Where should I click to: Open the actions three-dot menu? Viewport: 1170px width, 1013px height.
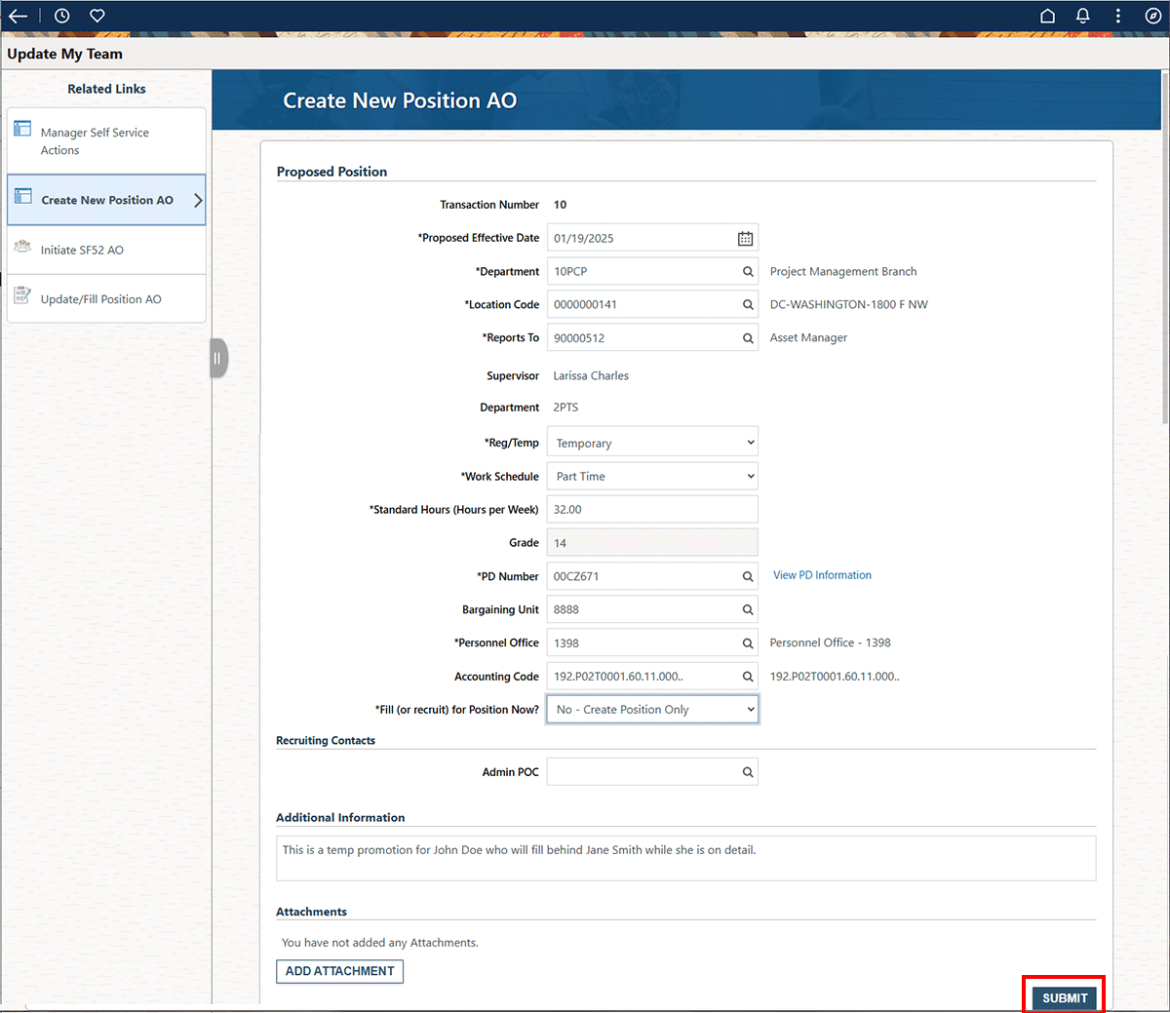[x=1117, y=15]
